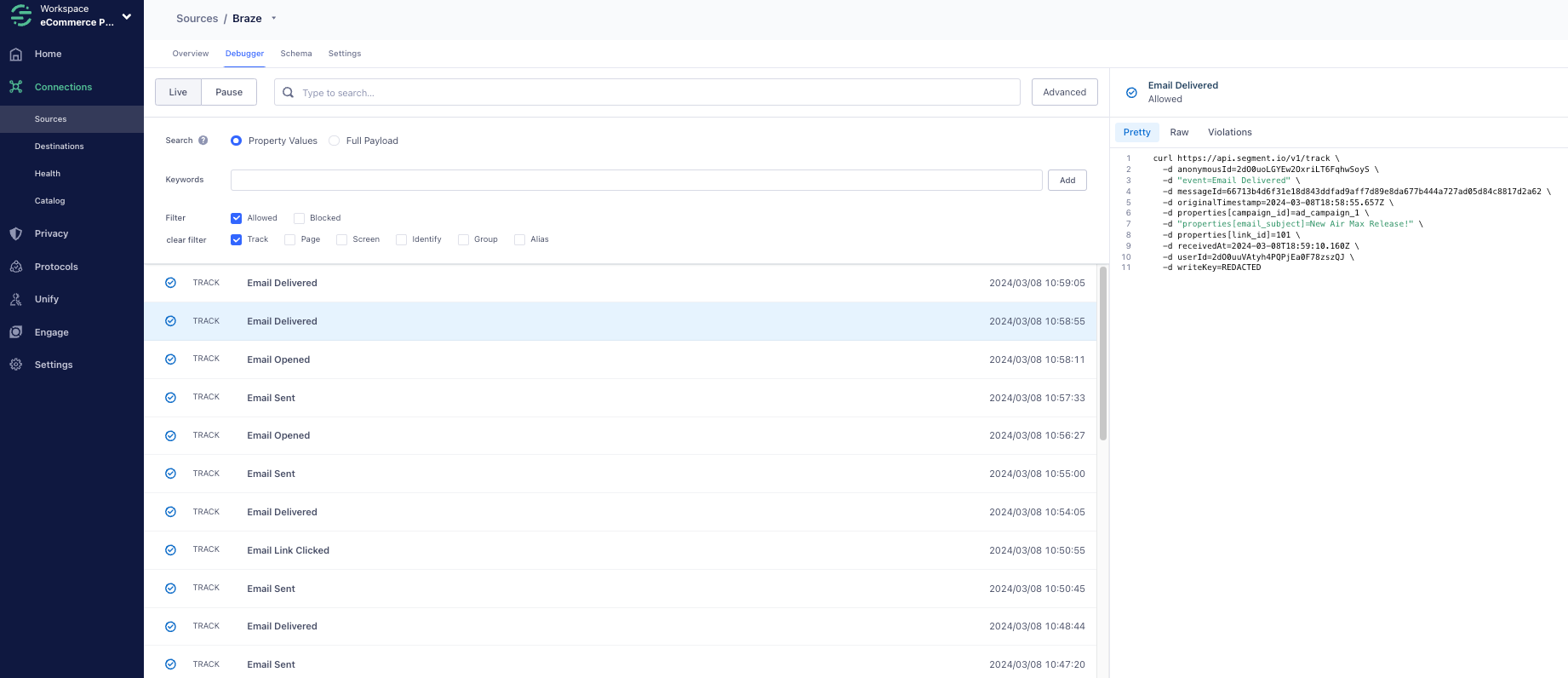
Task: Check the Blocked filter checkbox
Action: tap(299, 218)
